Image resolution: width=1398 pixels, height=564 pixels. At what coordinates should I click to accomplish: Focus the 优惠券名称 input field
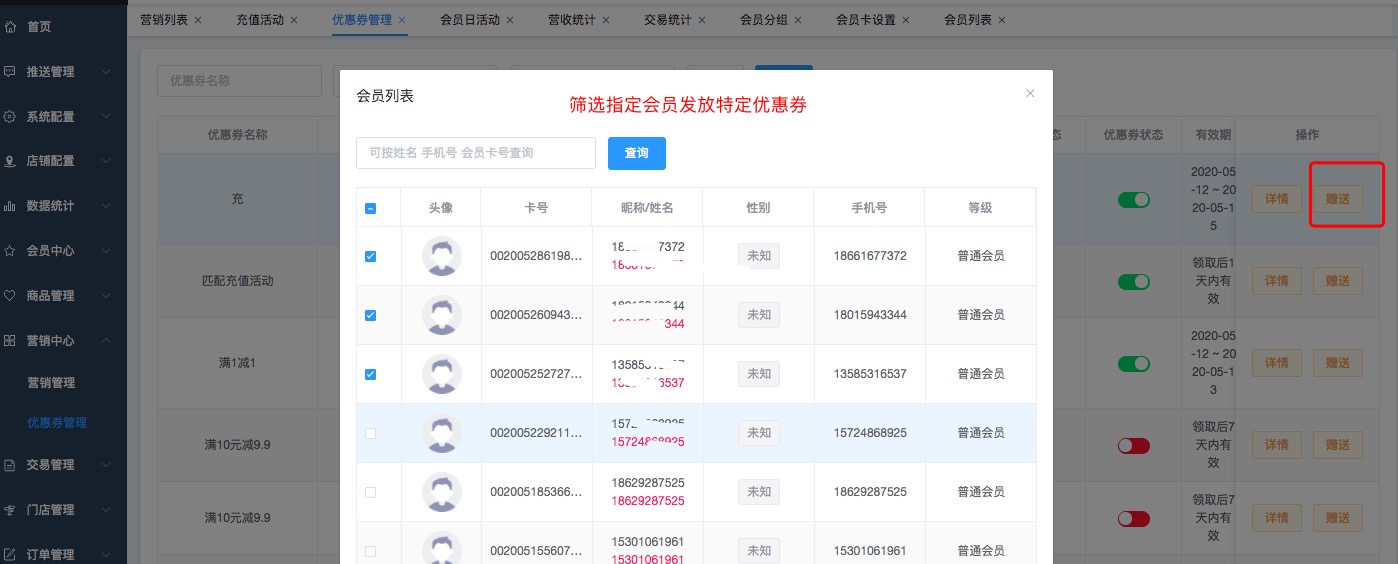pos(239,81)
